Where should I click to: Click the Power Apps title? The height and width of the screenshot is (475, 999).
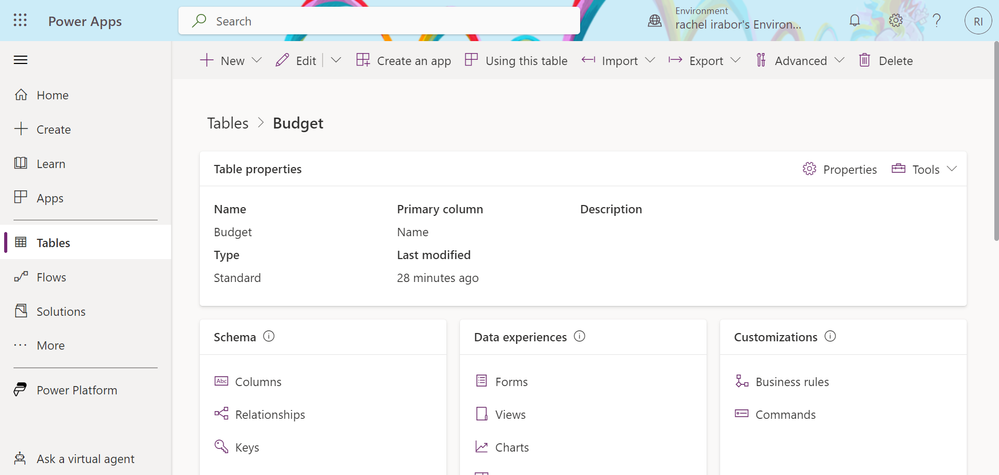click(85, 21)
